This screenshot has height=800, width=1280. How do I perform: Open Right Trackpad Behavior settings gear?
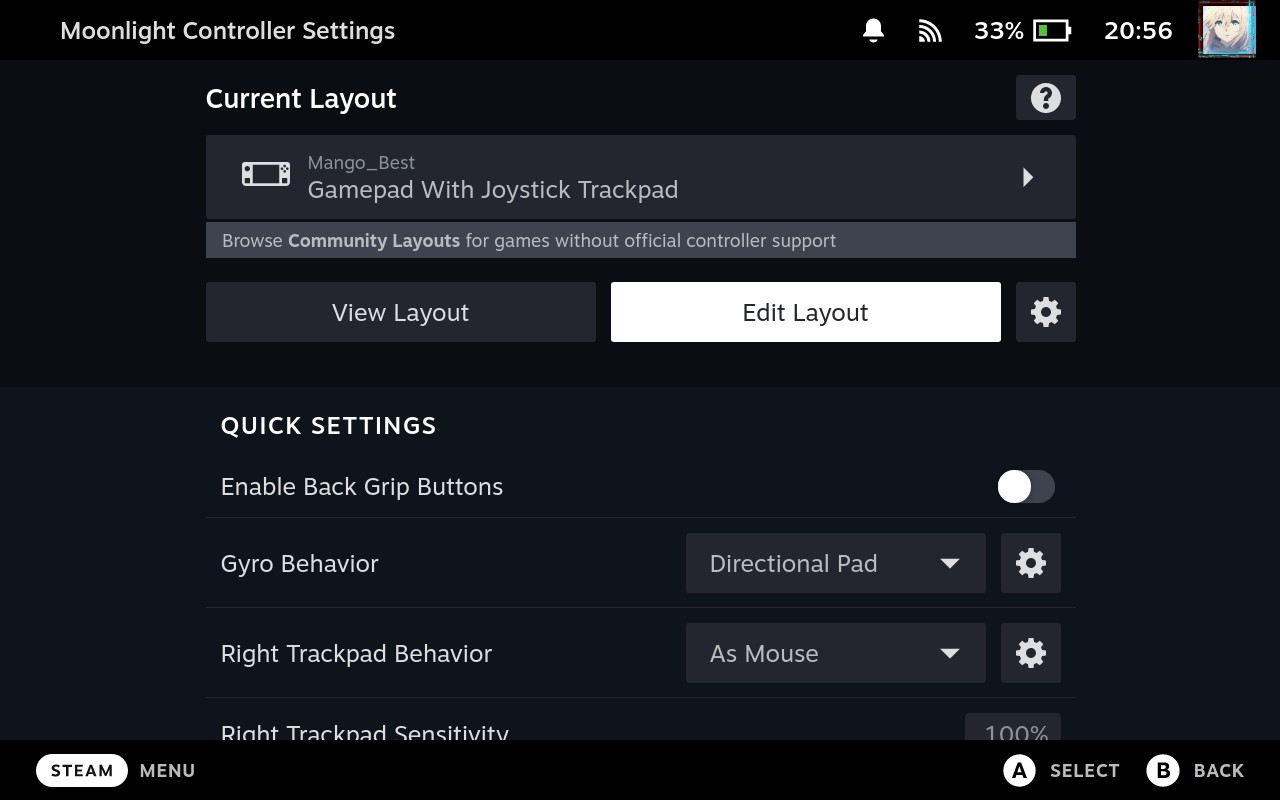(1030, 653)
